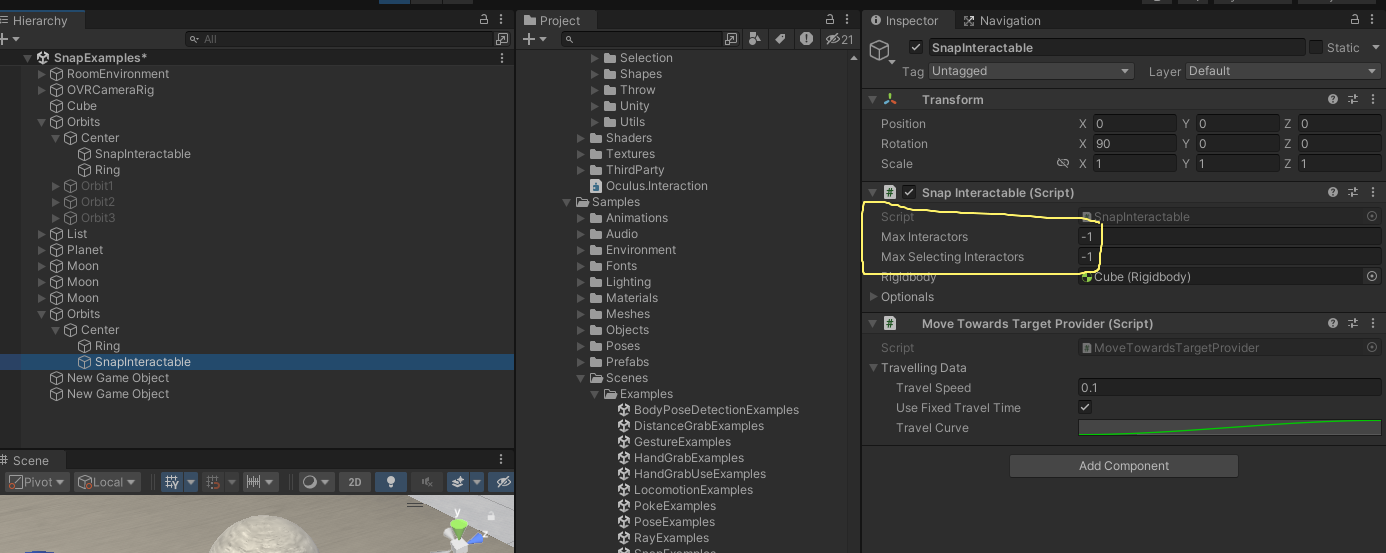
Task: Toggle scene lighting bulb
Action: (x=391, y=482)
